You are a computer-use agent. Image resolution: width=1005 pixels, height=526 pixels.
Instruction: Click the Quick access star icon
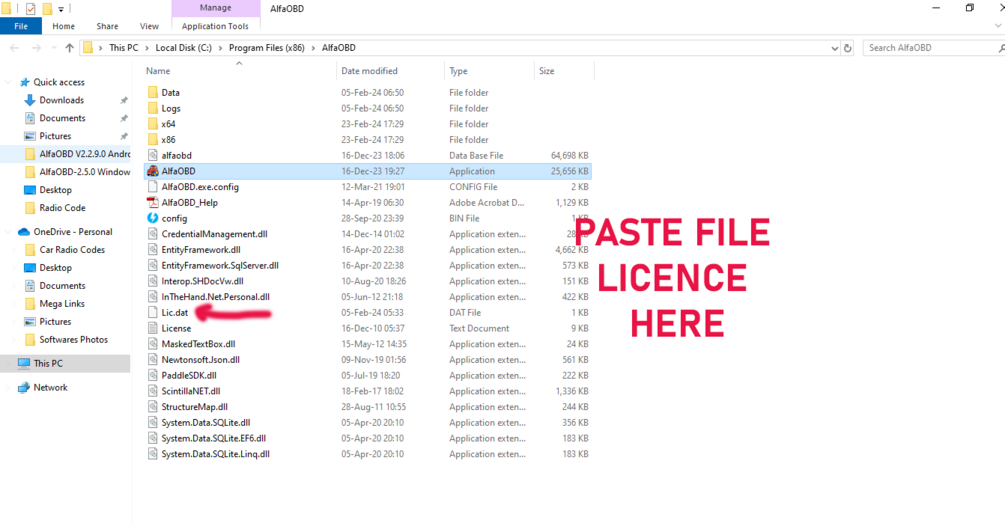[25, 82]
